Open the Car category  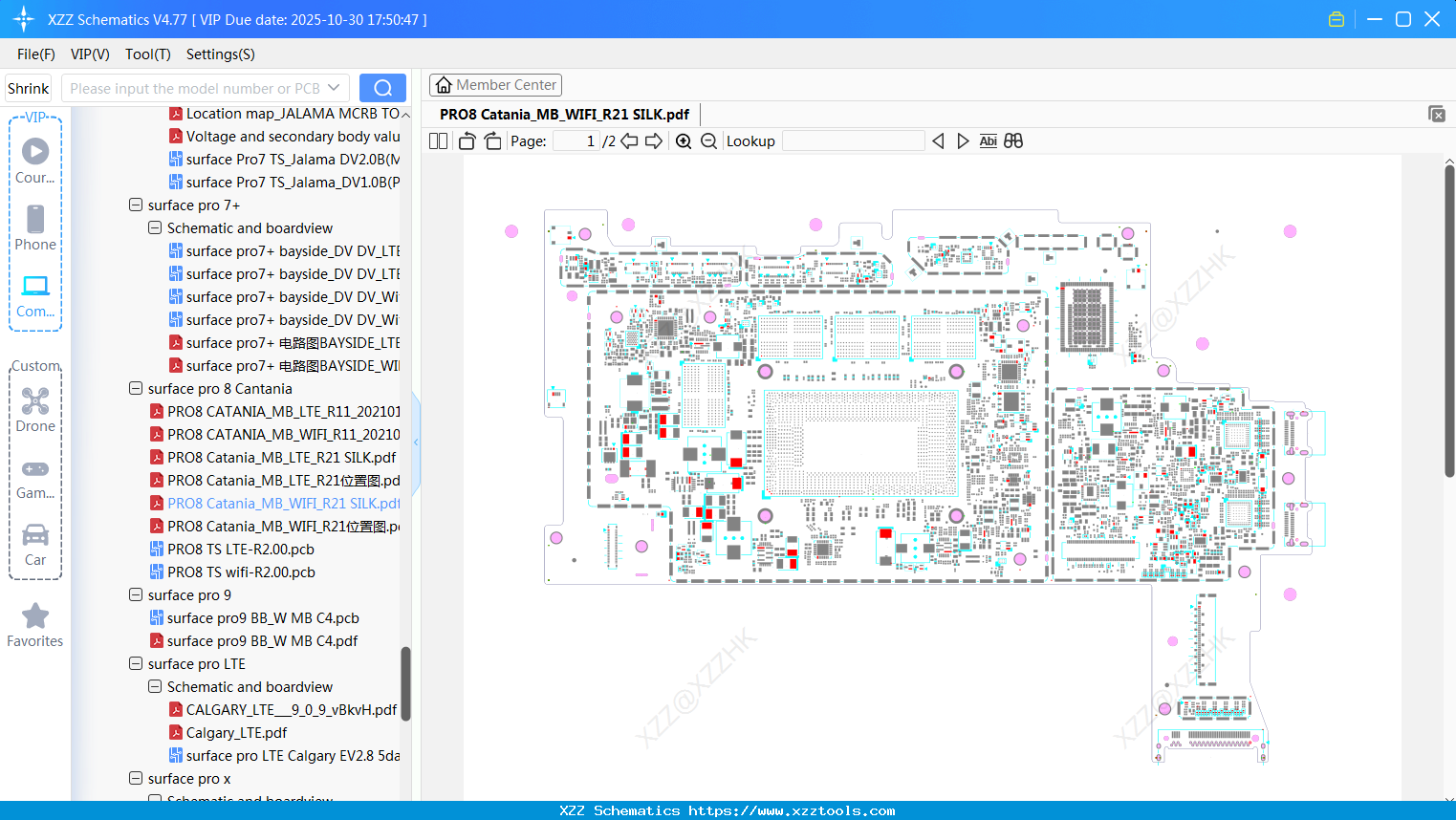point(35,545)
